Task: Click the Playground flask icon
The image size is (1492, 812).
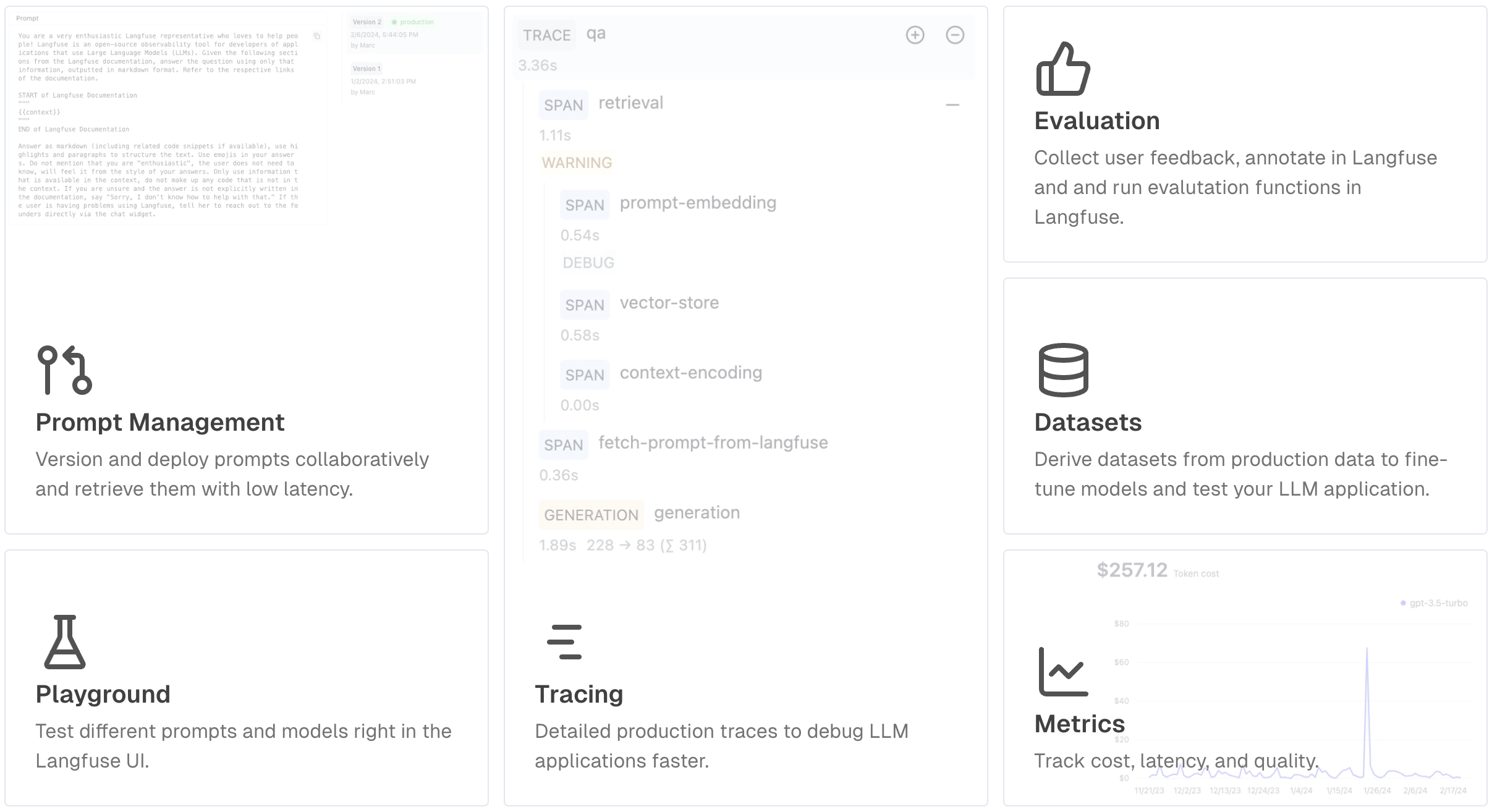Action: 64,641
